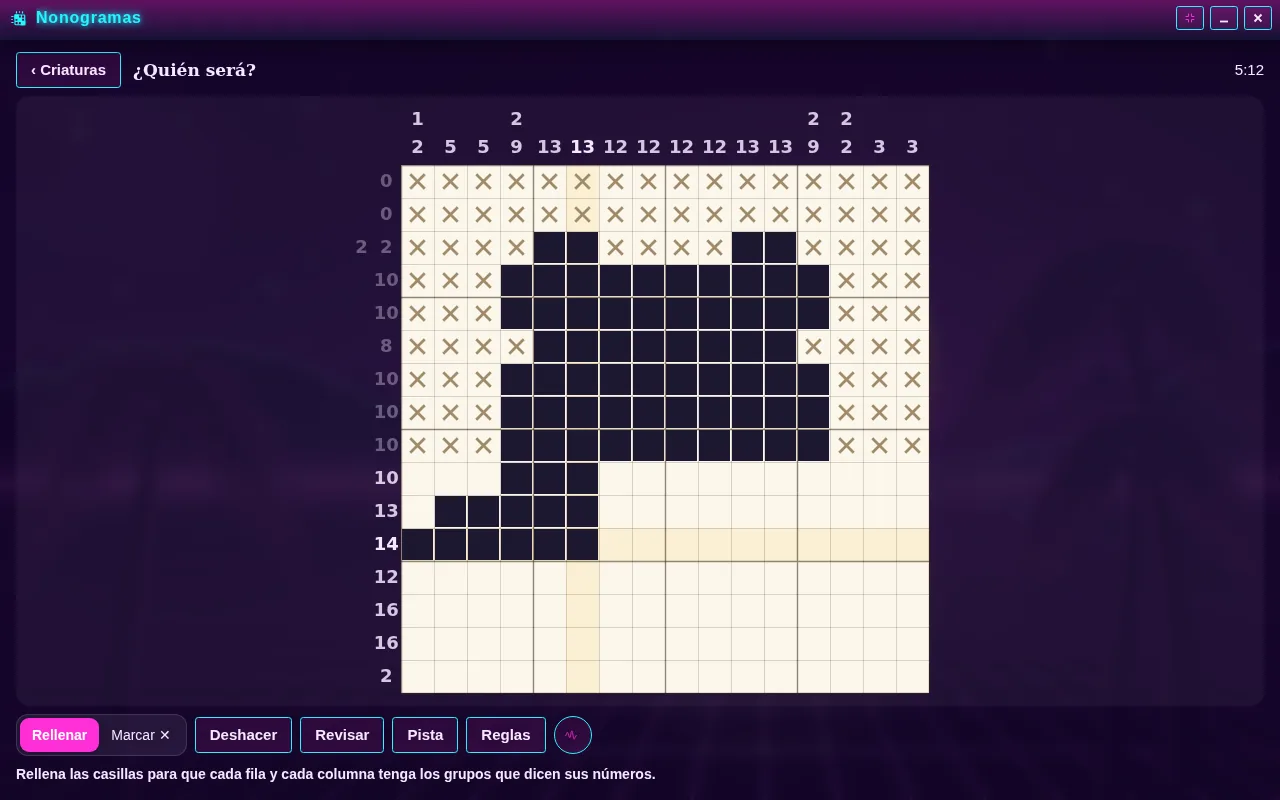Switch to Marcar ✕ mode
The height and width of the screenshot is (800, 1280).
141,735
